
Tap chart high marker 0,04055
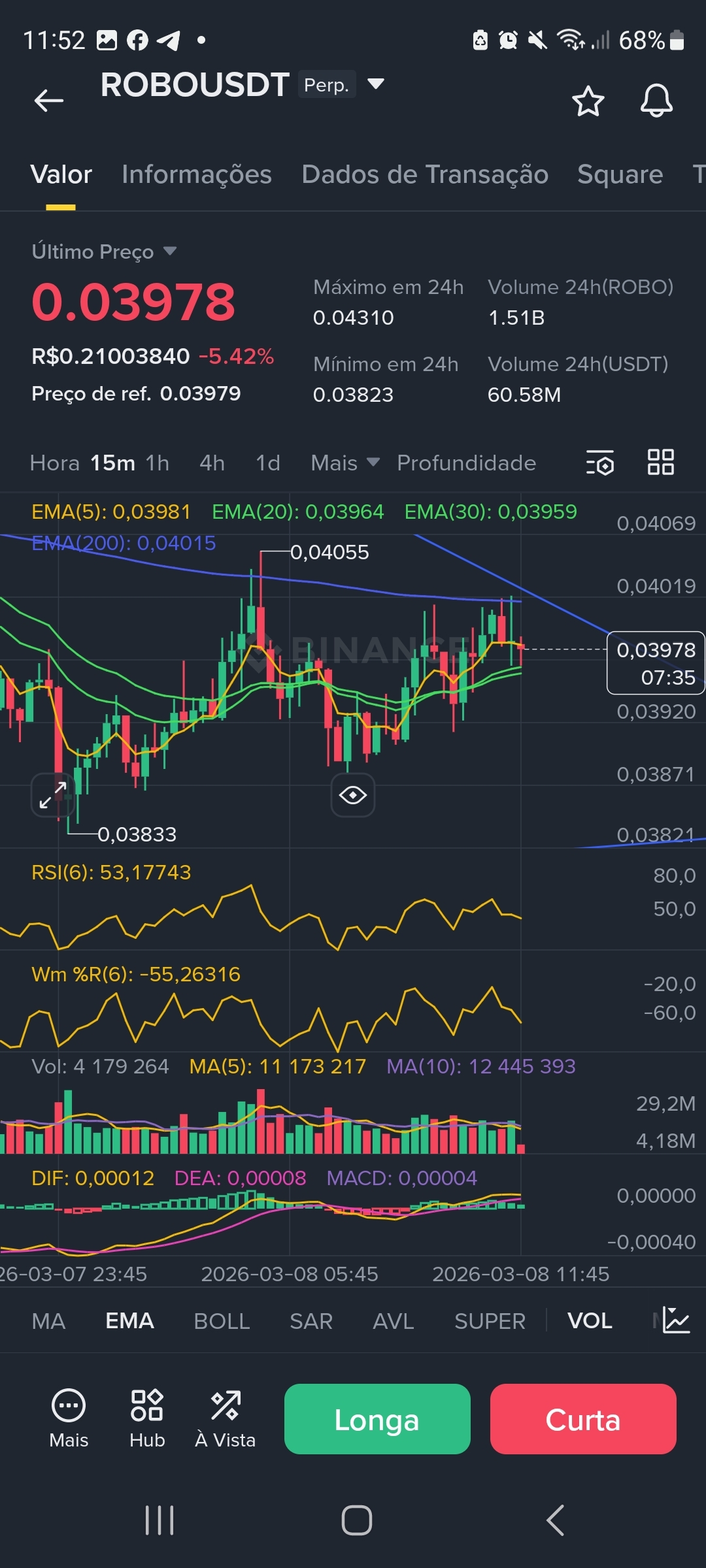329,553
